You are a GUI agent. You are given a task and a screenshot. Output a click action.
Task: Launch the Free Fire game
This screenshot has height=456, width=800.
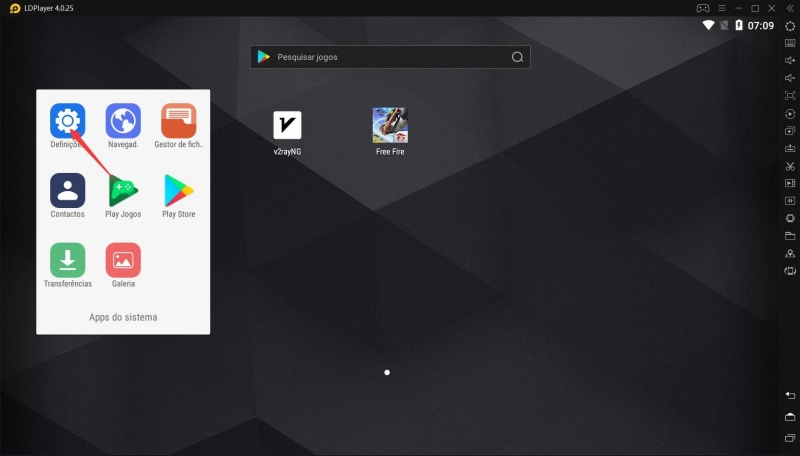coord(390,125)
